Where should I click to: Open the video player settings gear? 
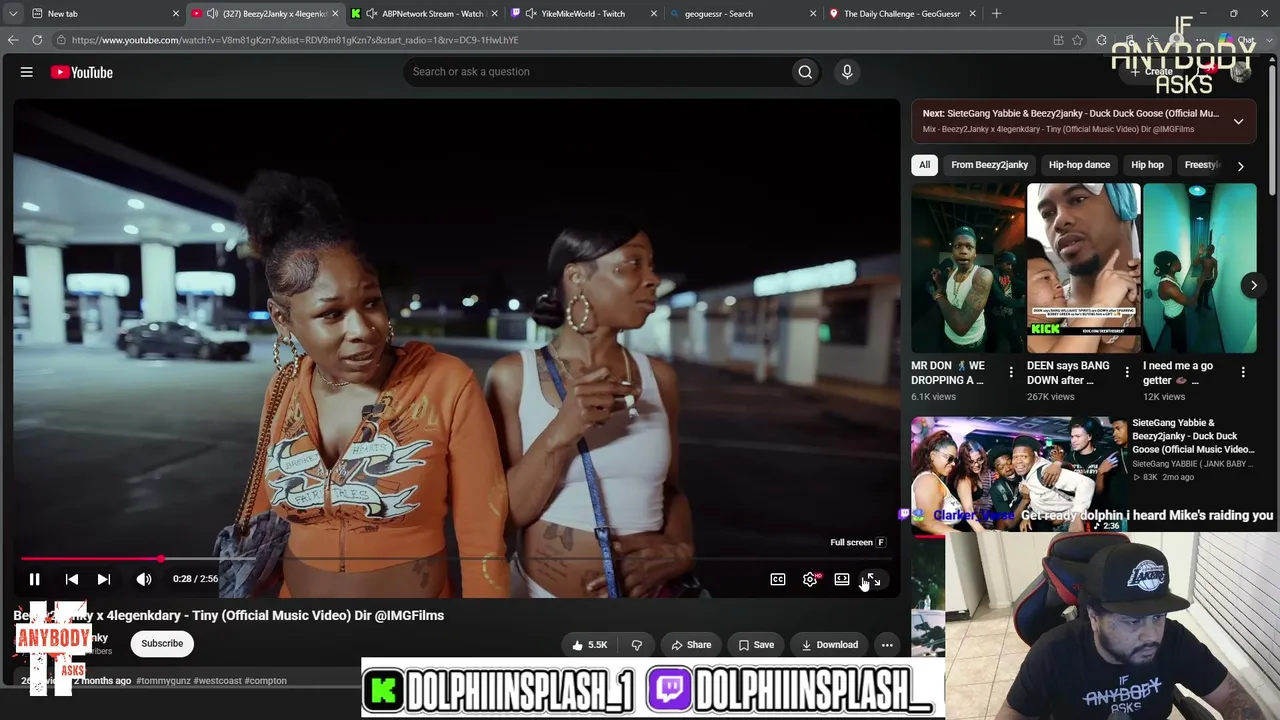click(x=810, y=579)
